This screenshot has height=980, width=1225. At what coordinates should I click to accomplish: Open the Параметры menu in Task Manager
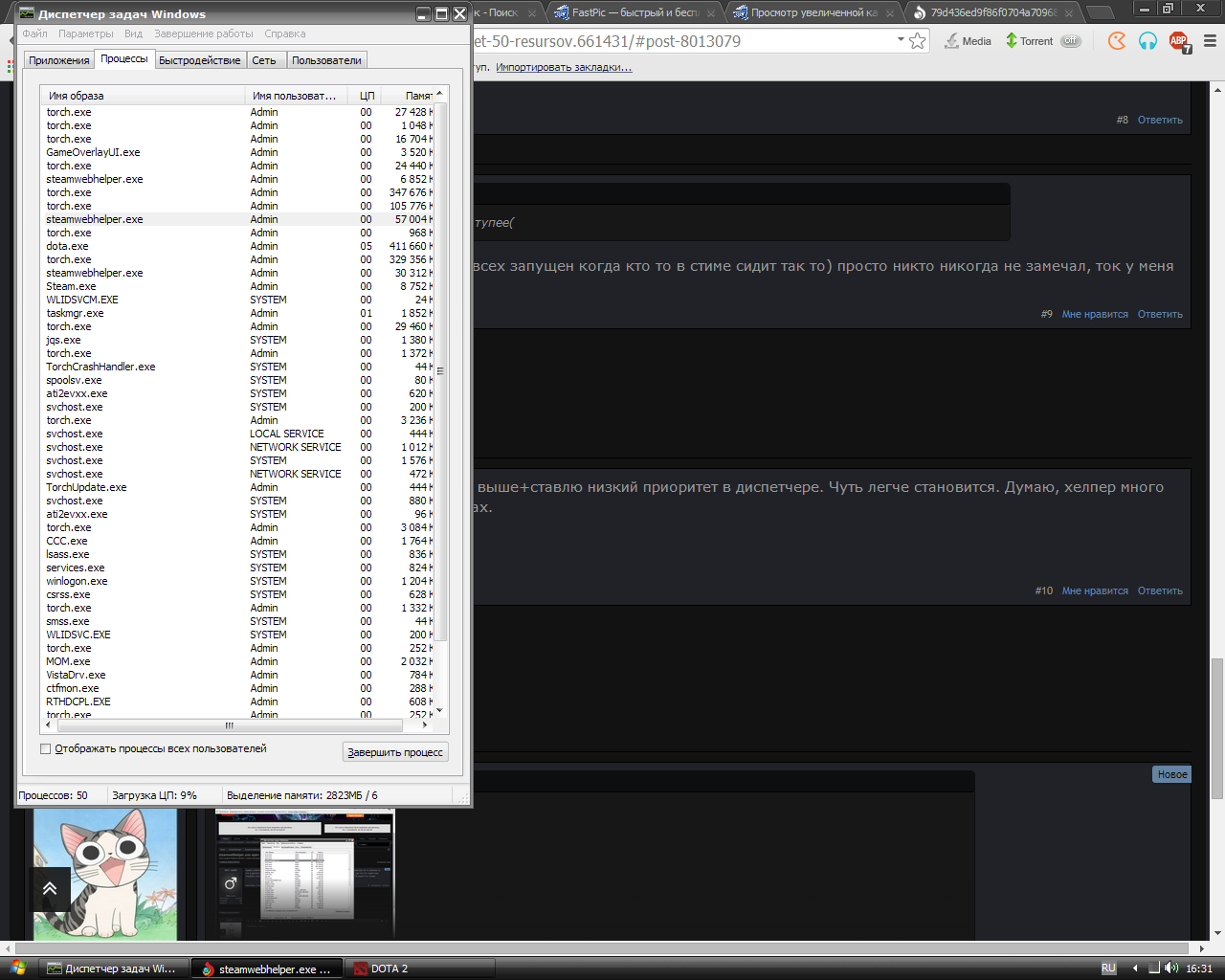pyautogui.click(x=85, y=33)
